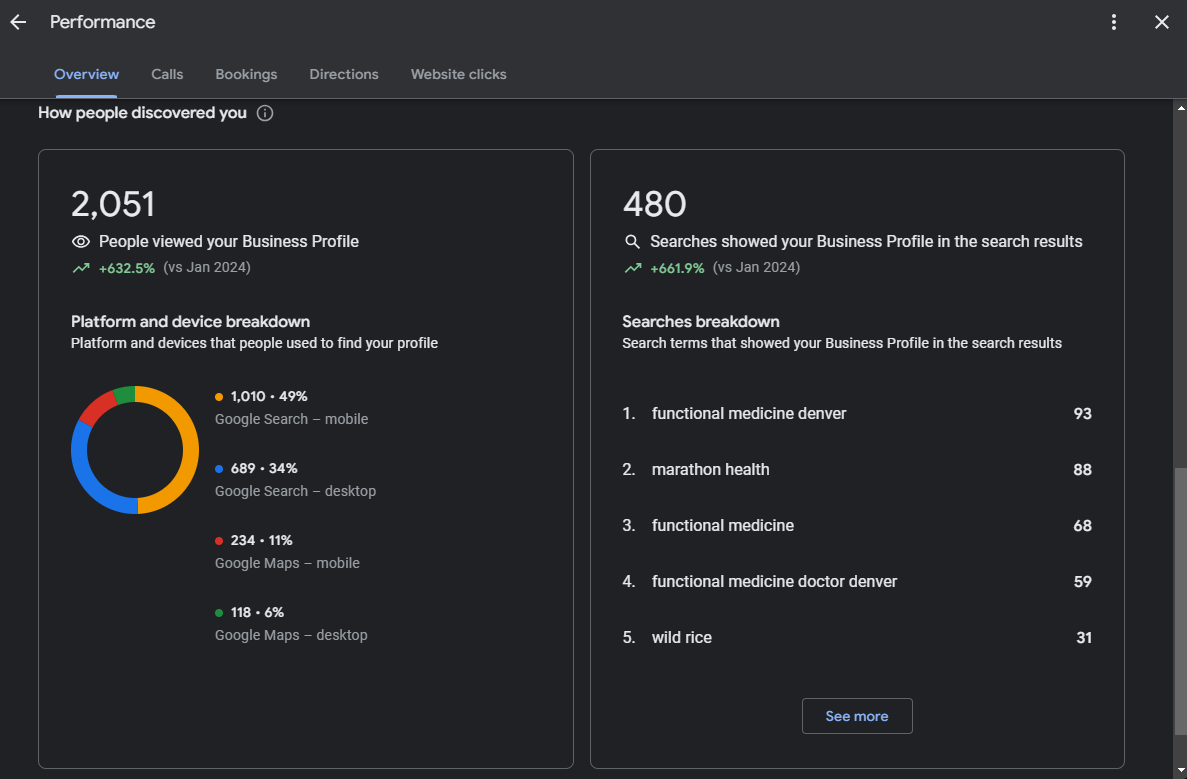Open the Directions tab

tap(344, 74)
